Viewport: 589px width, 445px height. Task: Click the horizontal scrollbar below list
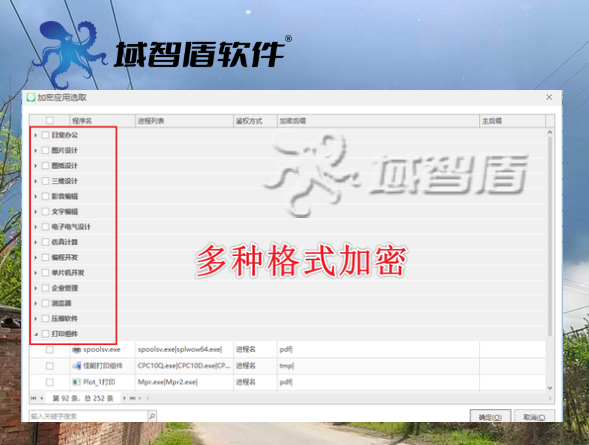tap(349, 398)
